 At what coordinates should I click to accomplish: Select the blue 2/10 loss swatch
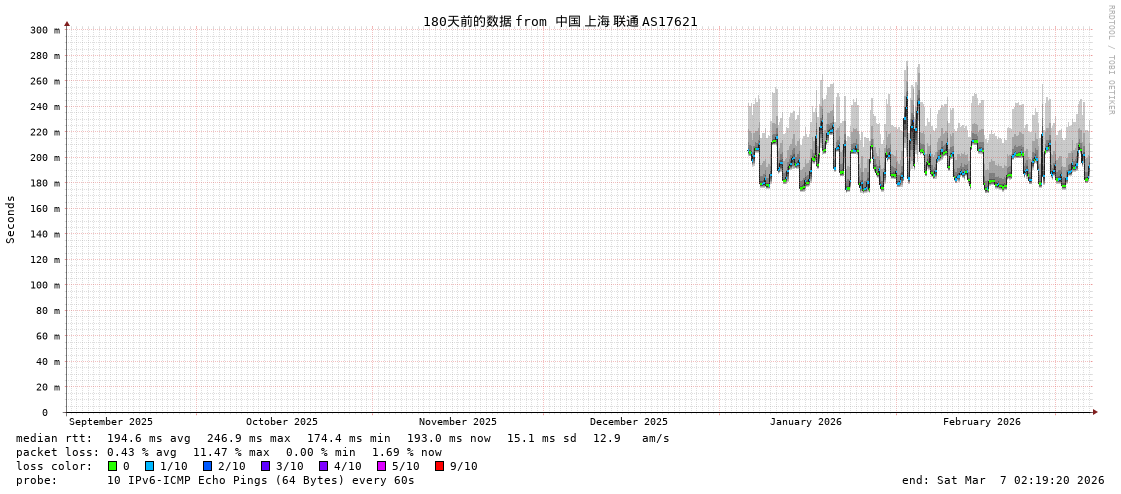click(x=207, y=466)
